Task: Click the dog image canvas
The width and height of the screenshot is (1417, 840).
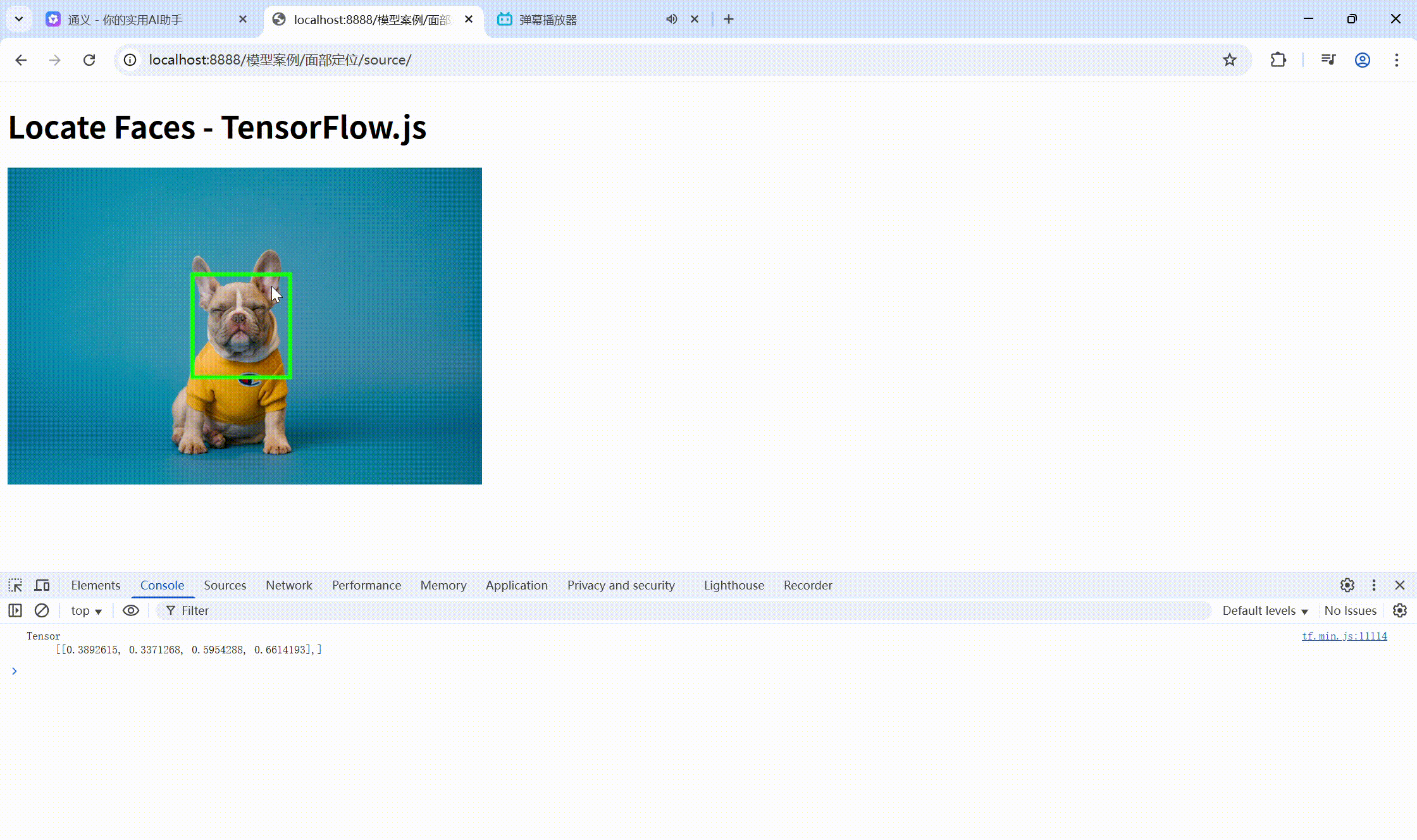Action: [x=245, y=326]
